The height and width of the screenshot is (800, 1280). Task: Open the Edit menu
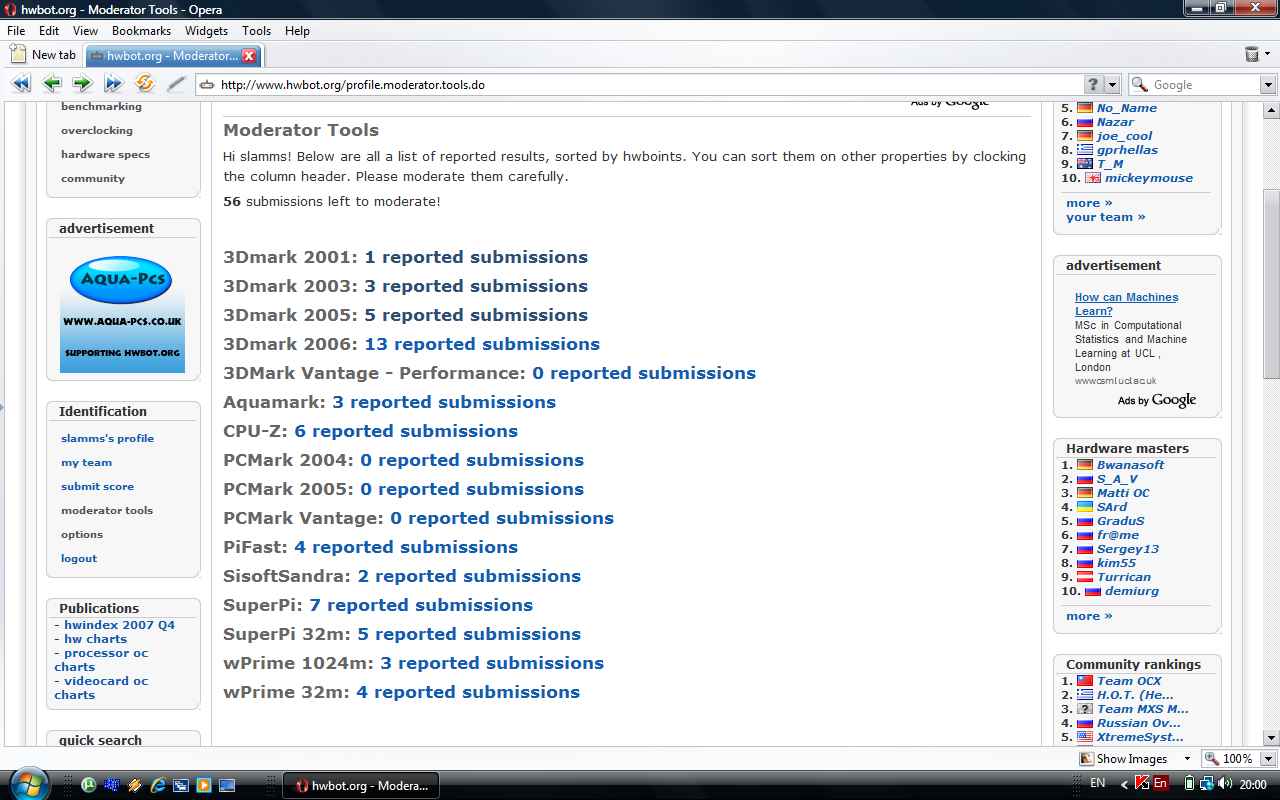pos(49,31)
